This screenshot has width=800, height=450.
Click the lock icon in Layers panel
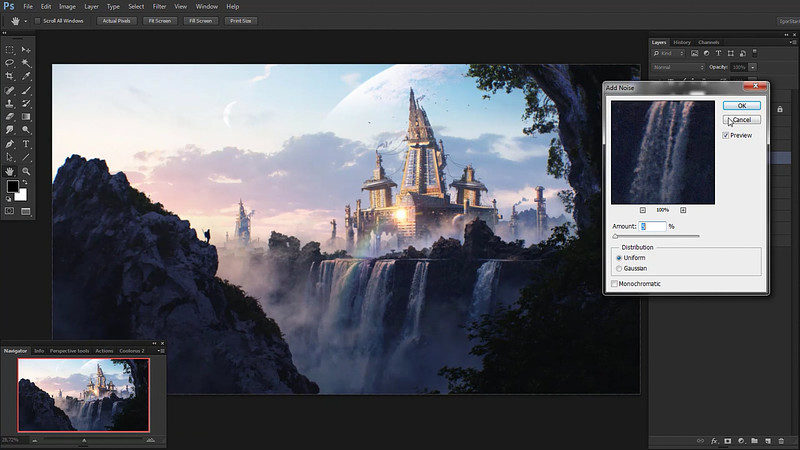pyautogui.click(x=780, y=109)
